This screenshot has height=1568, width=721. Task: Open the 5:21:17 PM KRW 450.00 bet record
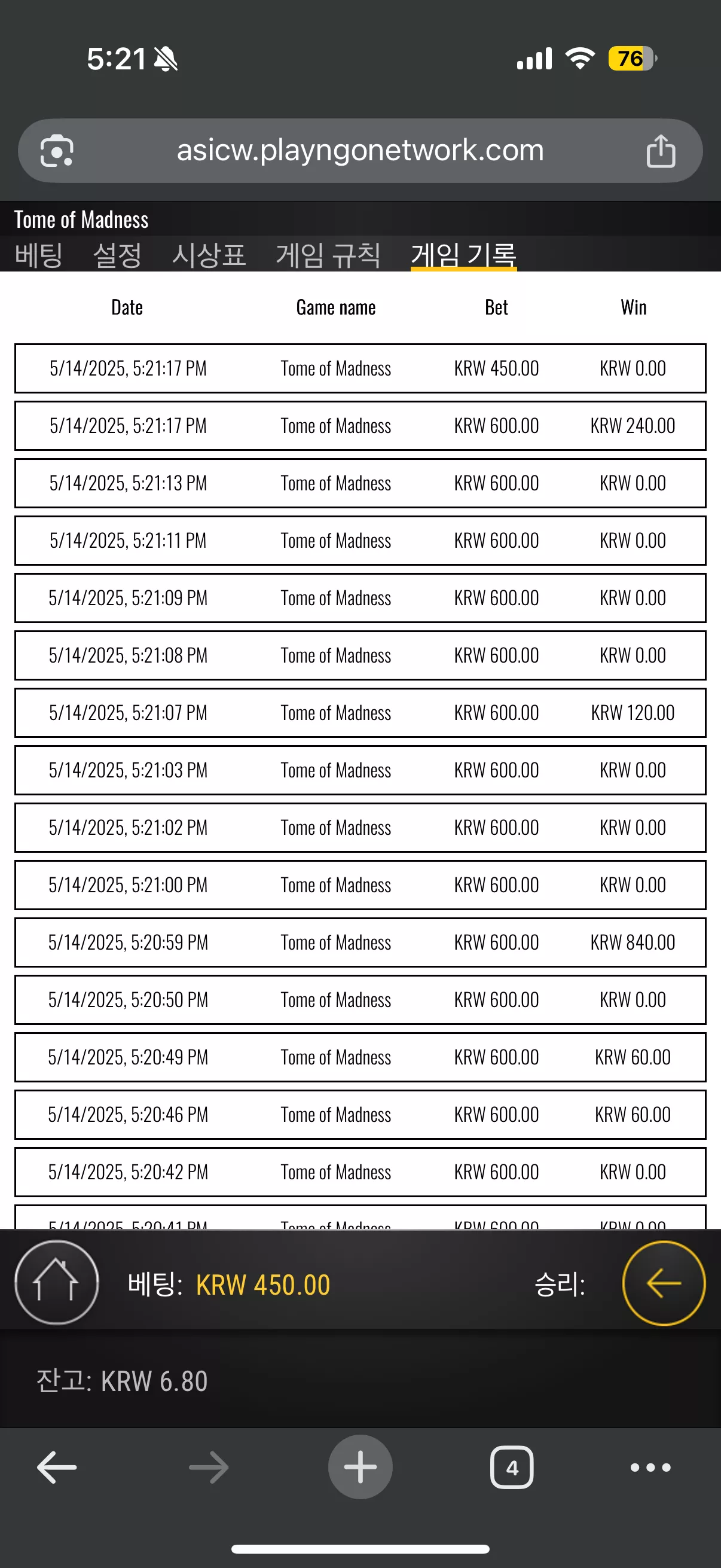click(x=360, y=368)
